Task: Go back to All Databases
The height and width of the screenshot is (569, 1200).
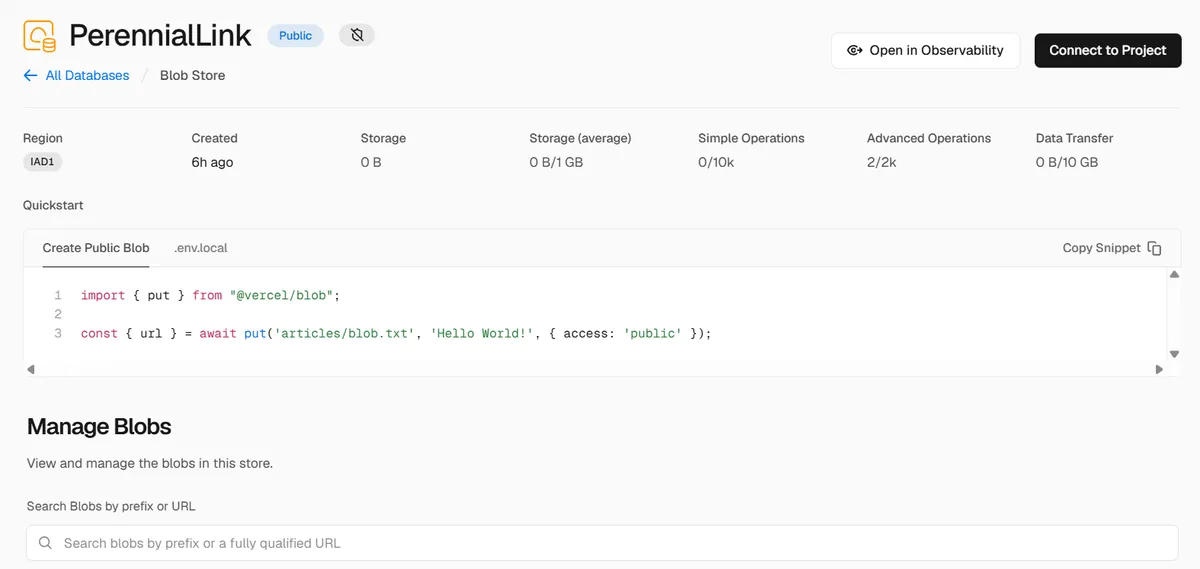Action: point(87,75)
